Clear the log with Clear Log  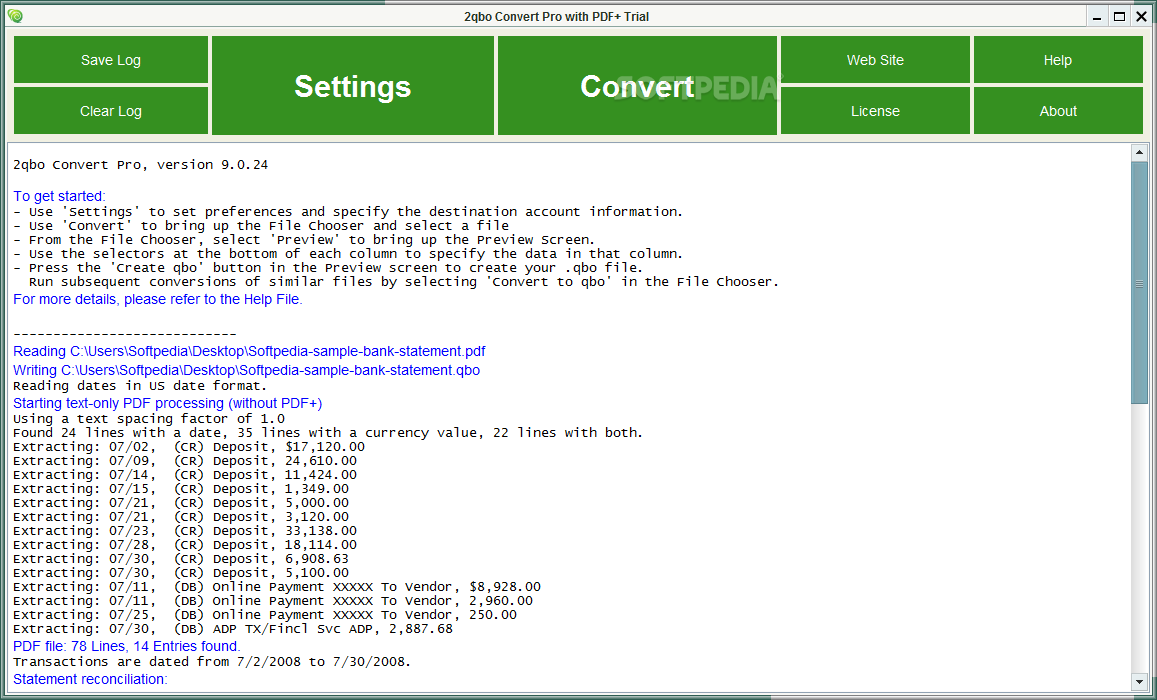coord(111,111)
